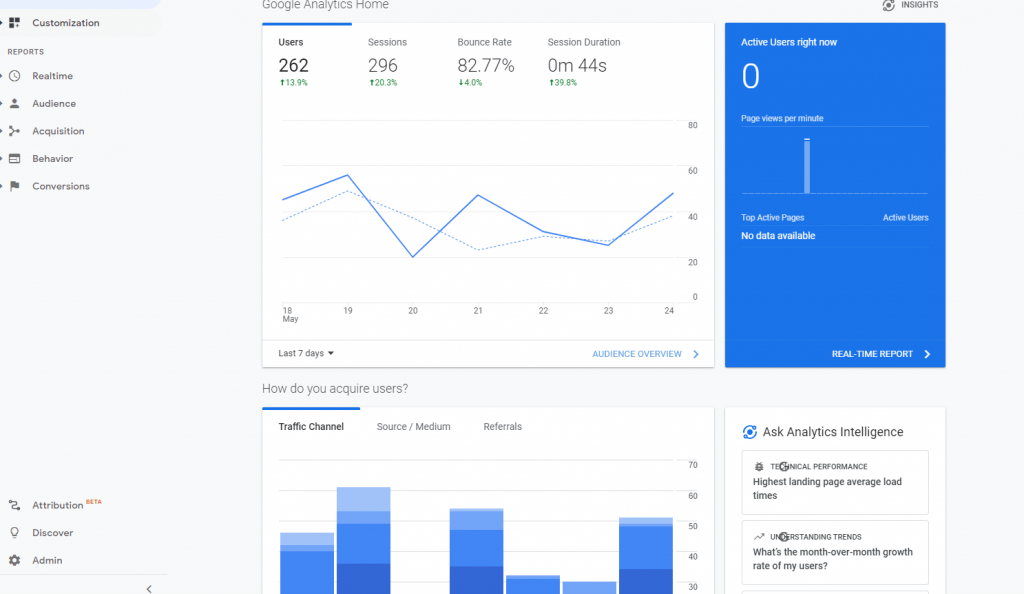Click the Users value 262
This screenshot has height=594, width=1024.
(293, 65)
